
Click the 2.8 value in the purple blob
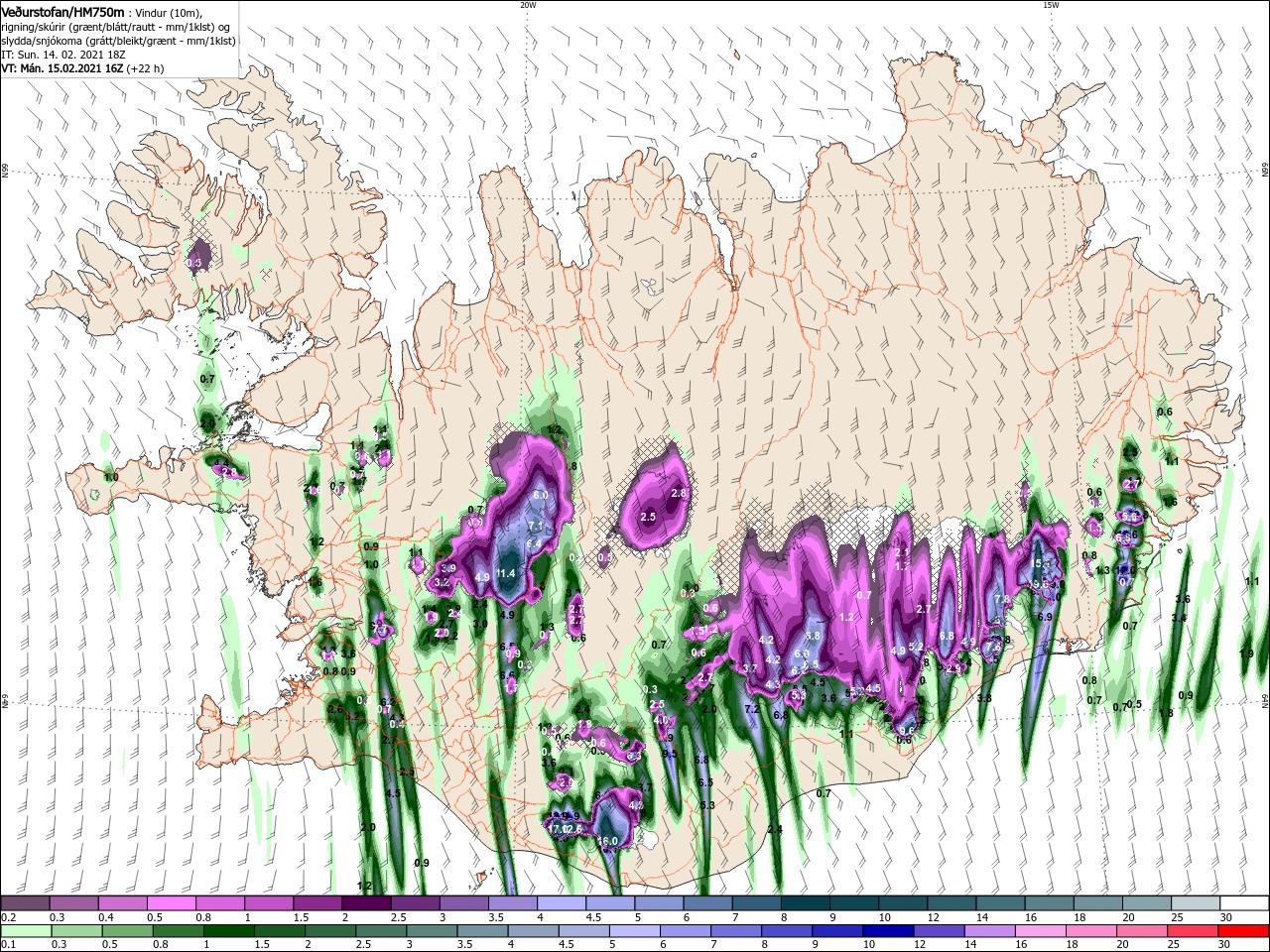tap(680, 493)
